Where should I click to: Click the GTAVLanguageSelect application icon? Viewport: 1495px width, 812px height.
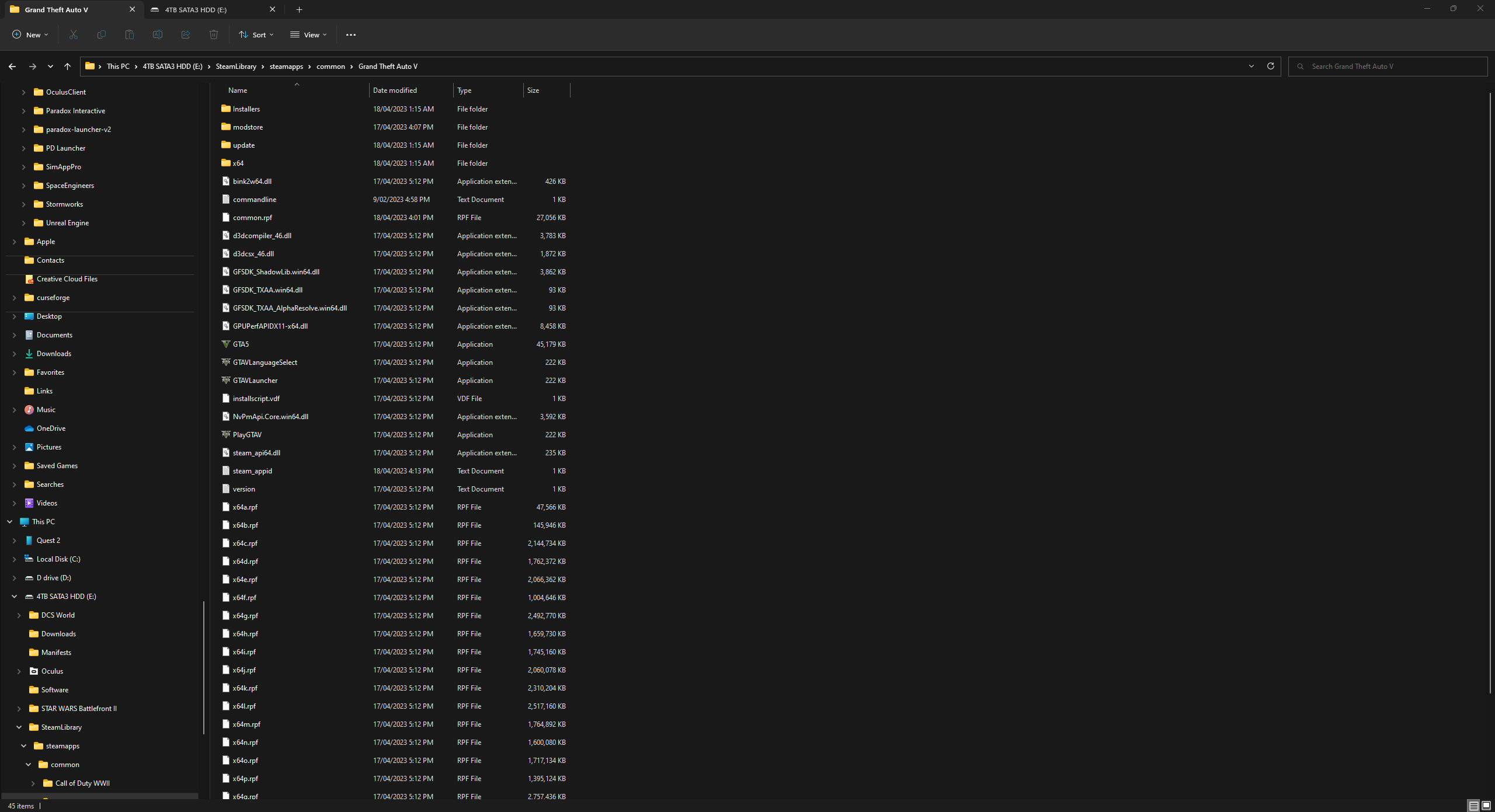[x=225, y=362]
